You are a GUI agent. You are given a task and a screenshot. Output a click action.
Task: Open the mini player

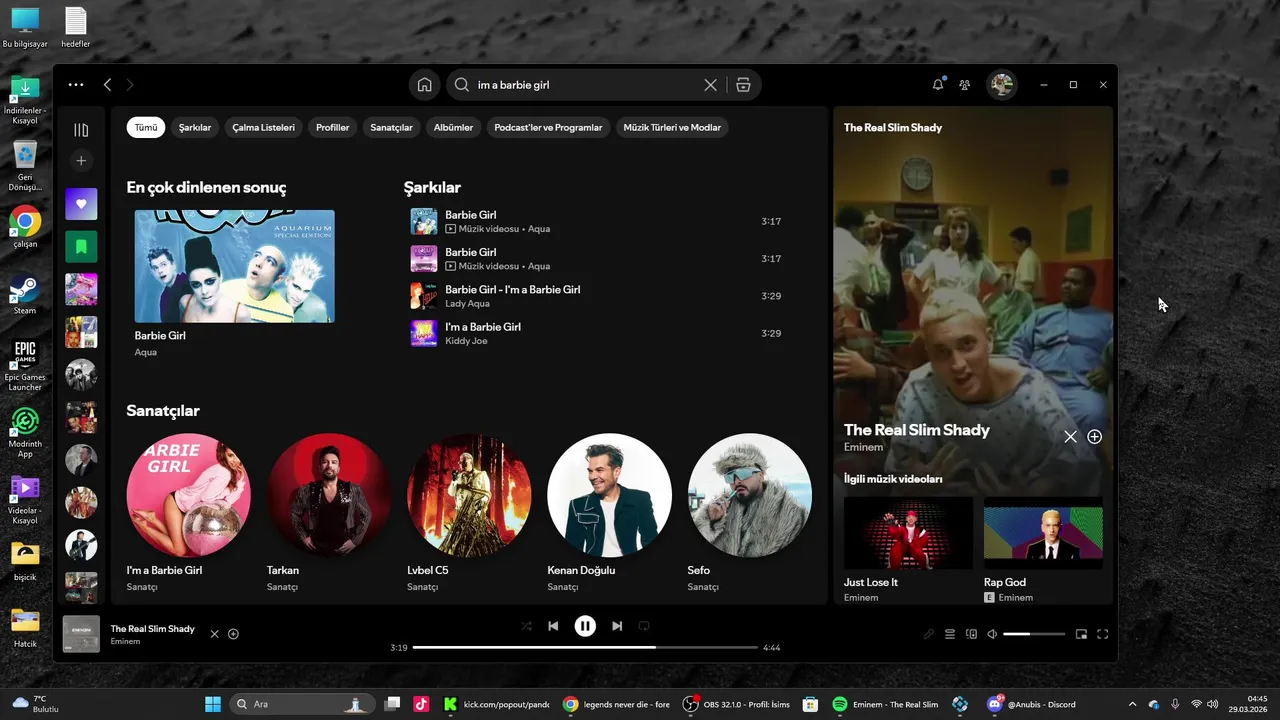(1081, 634)
